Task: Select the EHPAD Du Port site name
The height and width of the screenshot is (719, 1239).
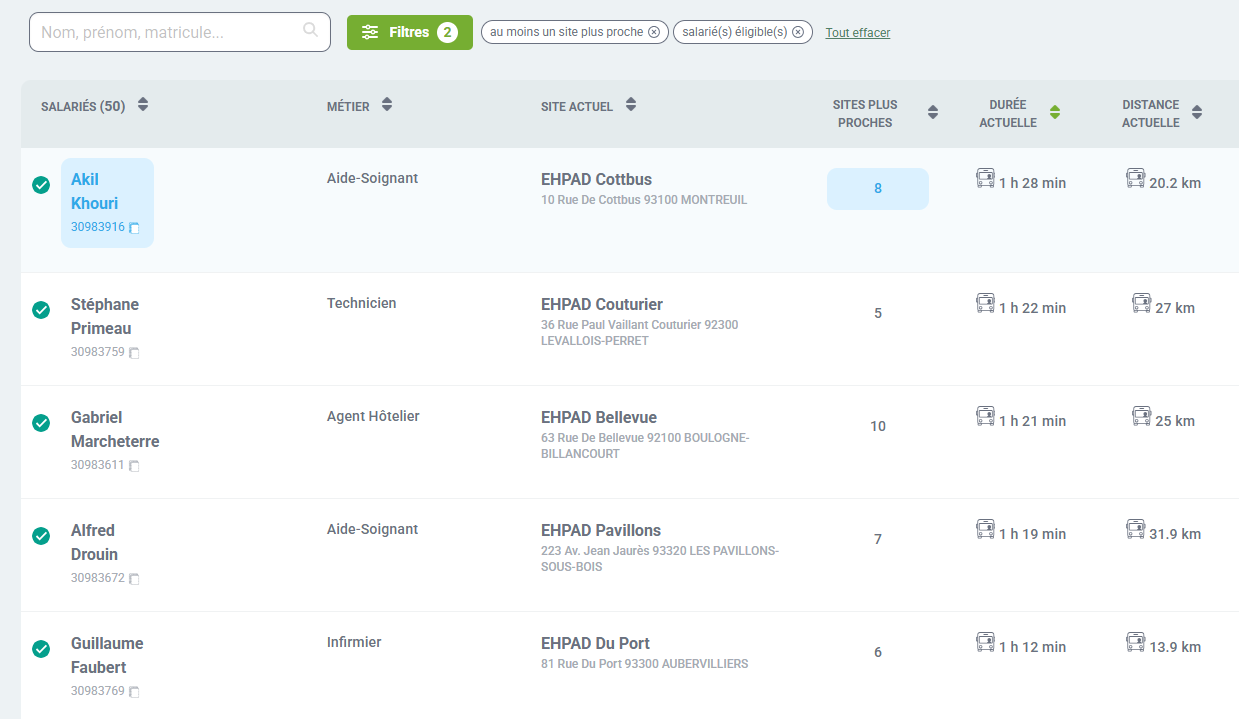Action: point(595,644)
